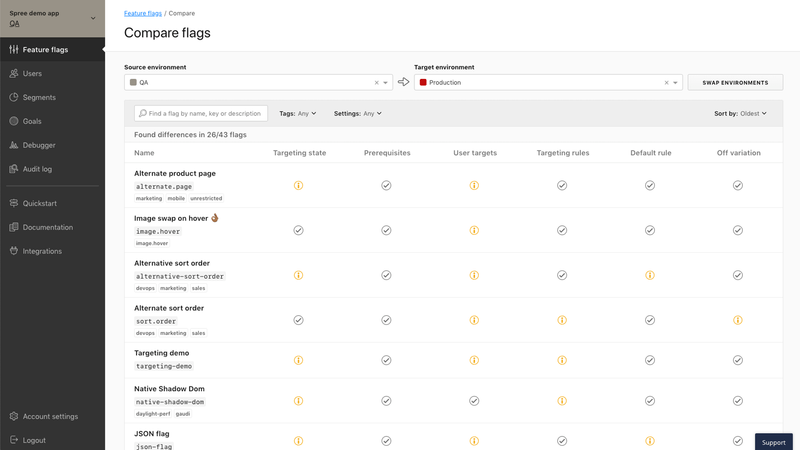The image size is (800, 450).
Task: Click the Audit log icon
Action: pyautogui.click(x=14, y=169)
